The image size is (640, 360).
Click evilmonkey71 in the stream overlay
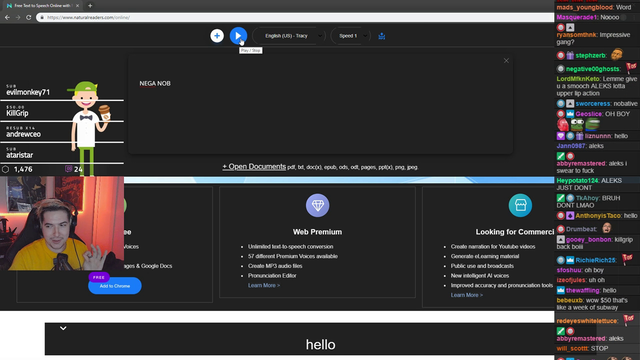tap(28, 93)
